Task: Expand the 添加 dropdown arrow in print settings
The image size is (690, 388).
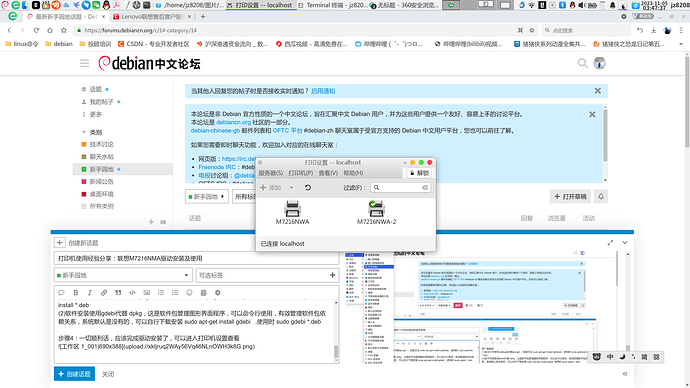Action: click(291, 187)
